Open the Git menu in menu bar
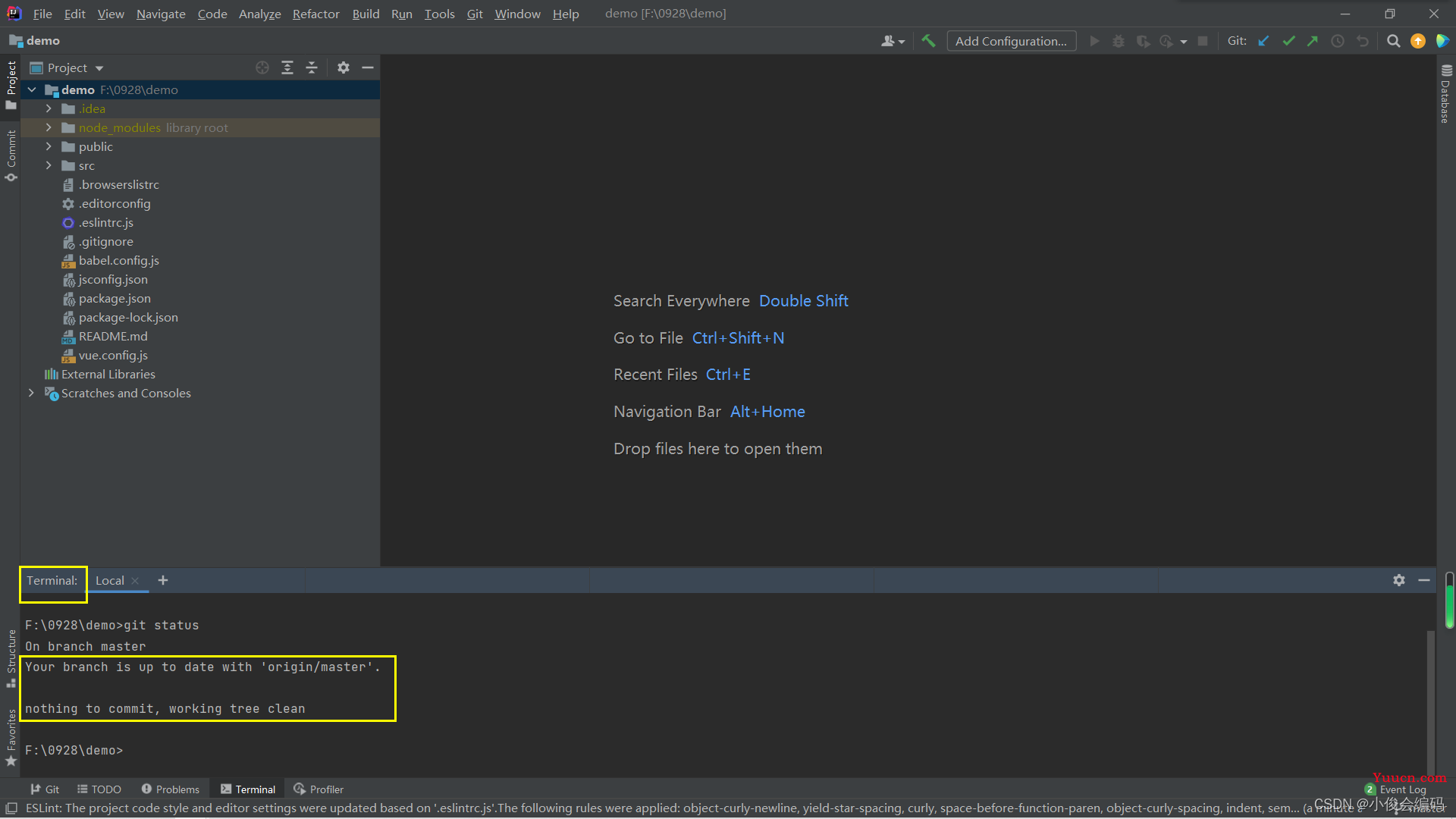Image resolution: width=1456 pixels, height=819 pixels. [x=475, y=13]
